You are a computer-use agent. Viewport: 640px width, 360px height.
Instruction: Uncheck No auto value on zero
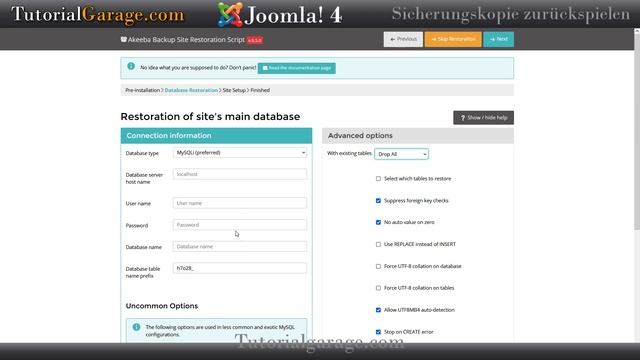tap(378, 222)
